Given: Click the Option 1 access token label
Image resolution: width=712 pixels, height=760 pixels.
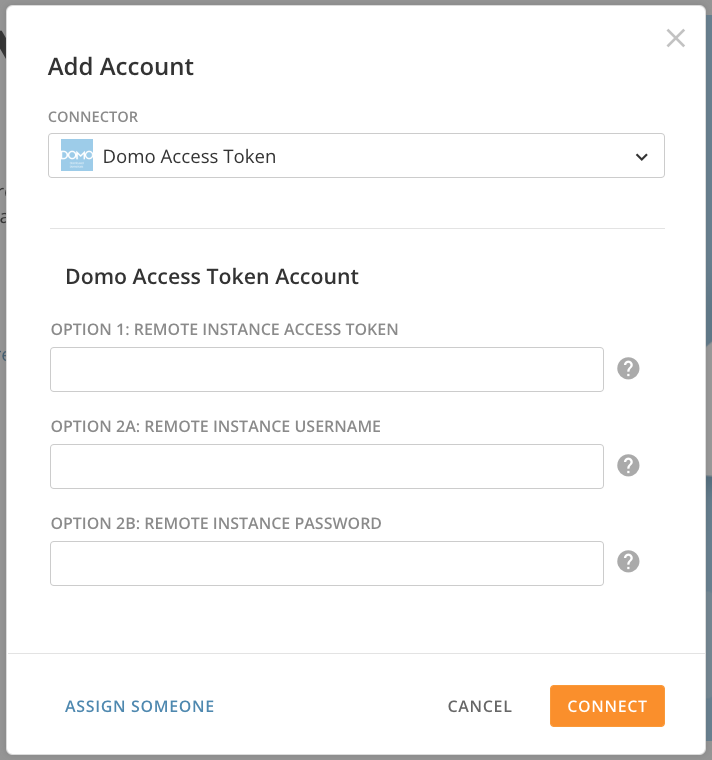Looking at the screenshot, I should click(x=225, y=329).
